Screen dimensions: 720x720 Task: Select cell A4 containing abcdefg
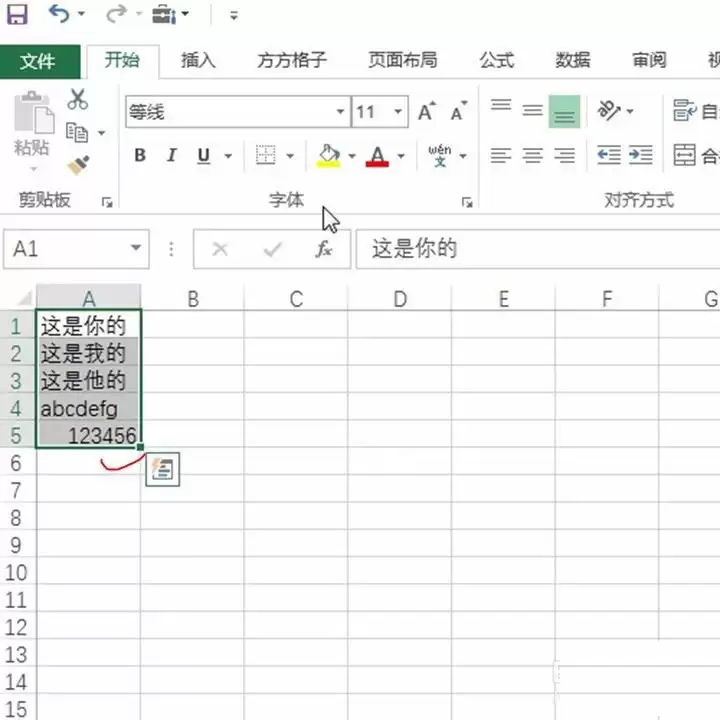click(88, 408)
